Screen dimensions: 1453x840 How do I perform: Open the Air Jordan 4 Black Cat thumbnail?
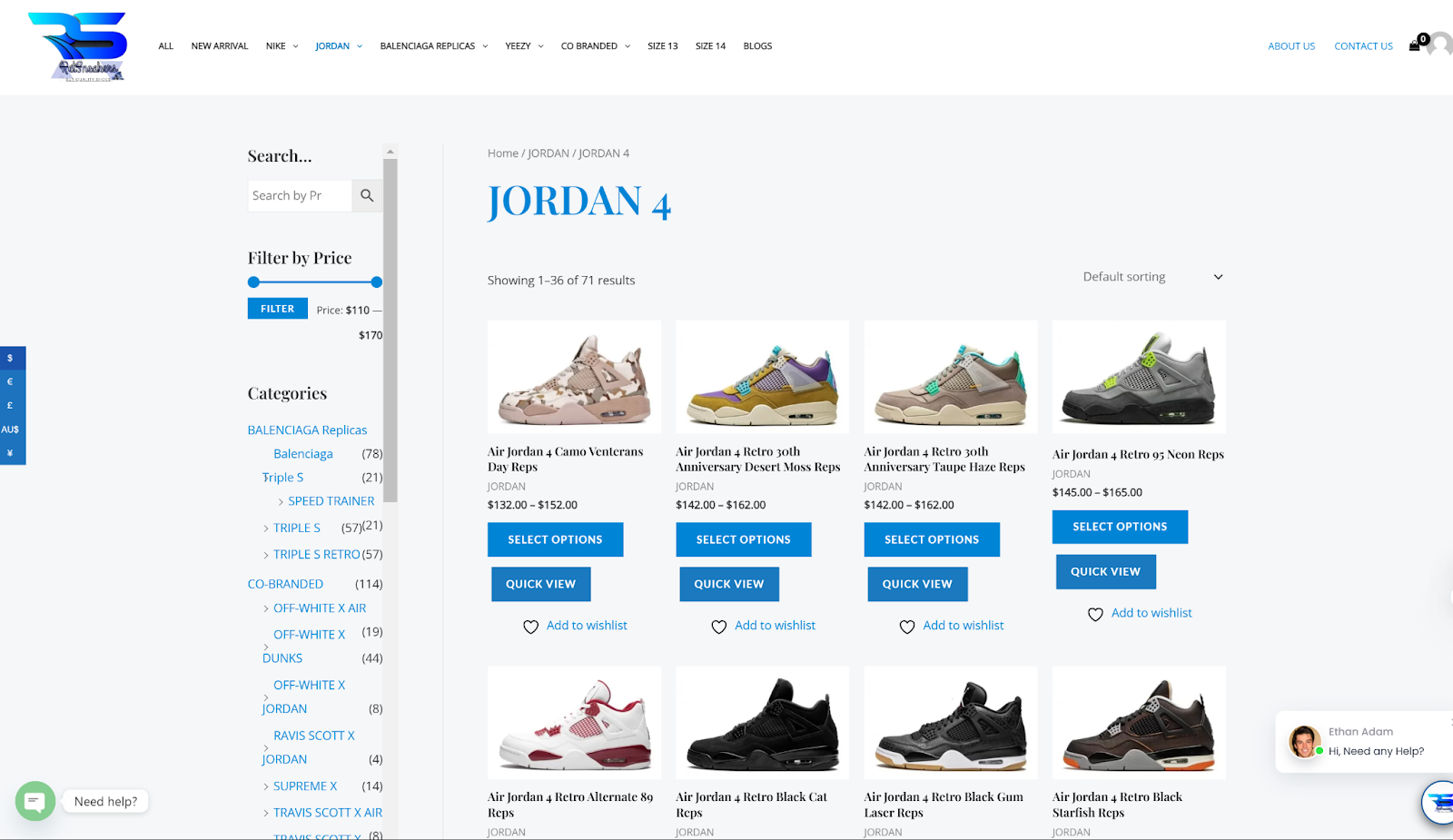point(763,723)
